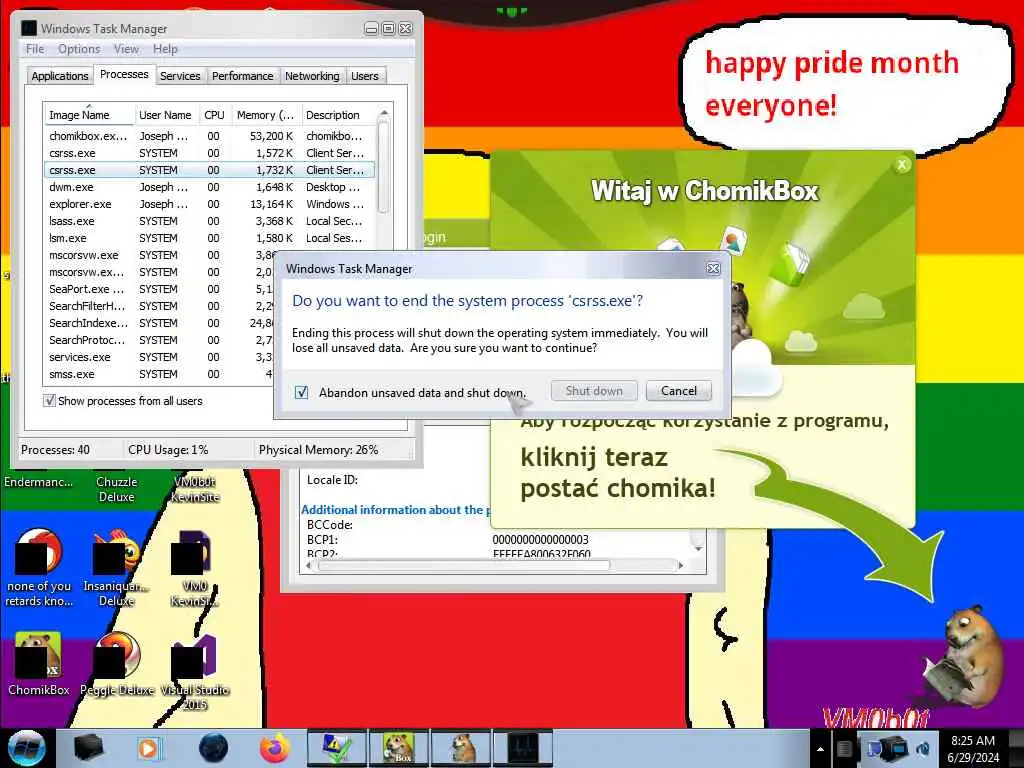
Task: Click the ChomikBox hamster 'Box' taskbar icon
Action: click(x=400, y=748)
